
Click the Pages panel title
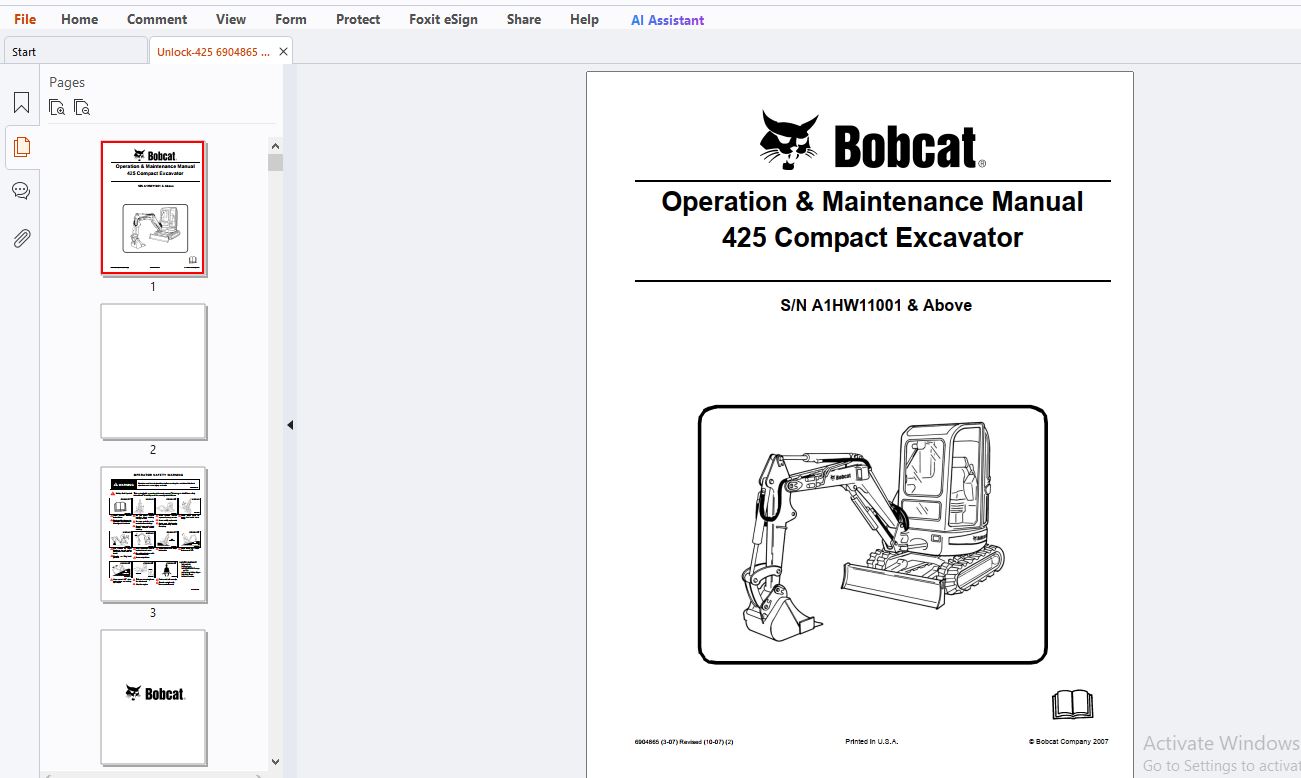click(67, 82)
